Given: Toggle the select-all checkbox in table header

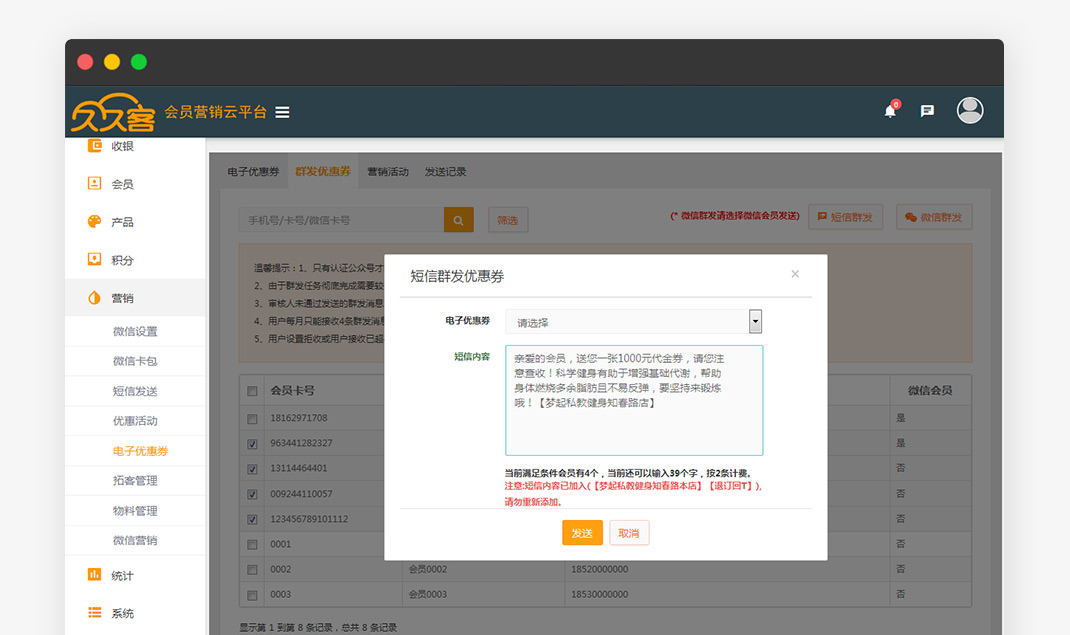Looking at the screenshot, I should [x=252, y=391].
